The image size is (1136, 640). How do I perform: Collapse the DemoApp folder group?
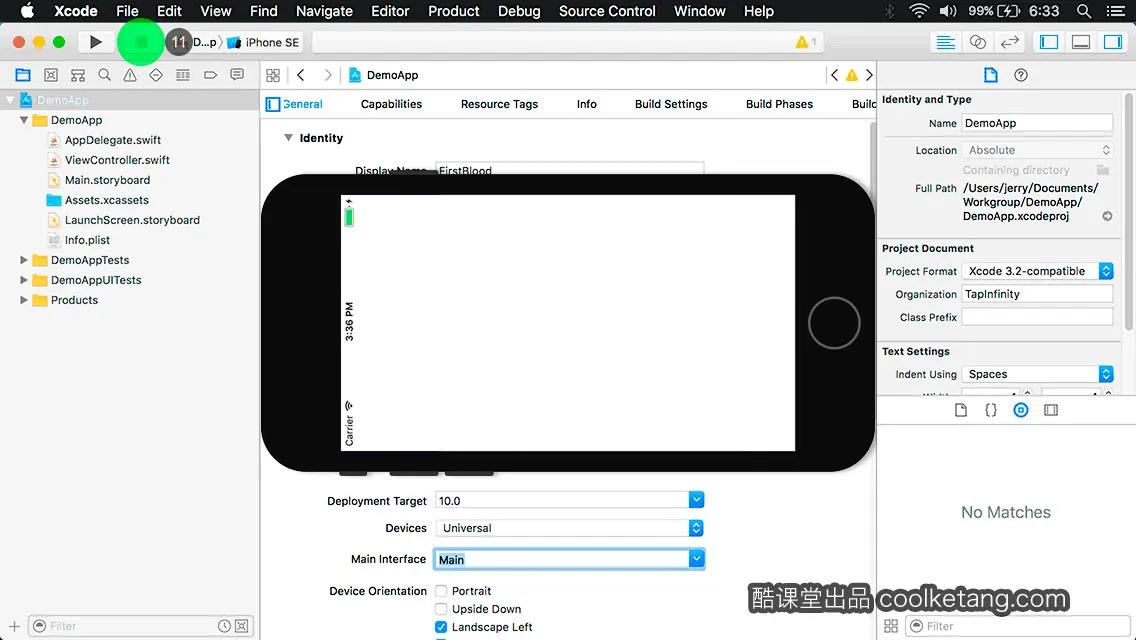[24, 120]
